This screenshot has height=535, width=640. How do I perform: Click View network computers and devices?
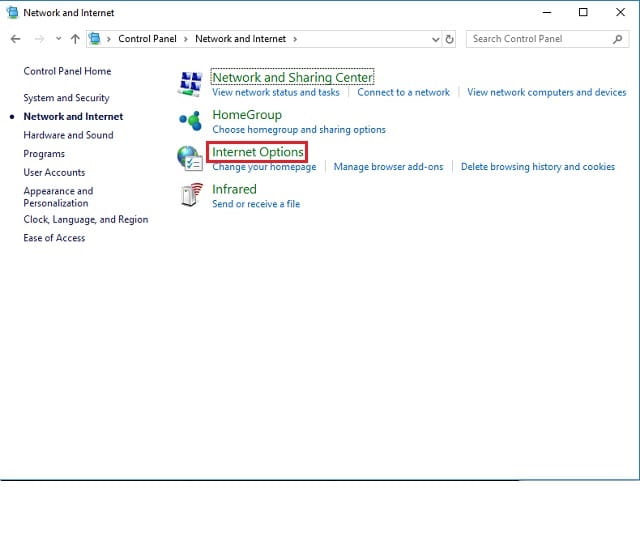pos(547,92)
